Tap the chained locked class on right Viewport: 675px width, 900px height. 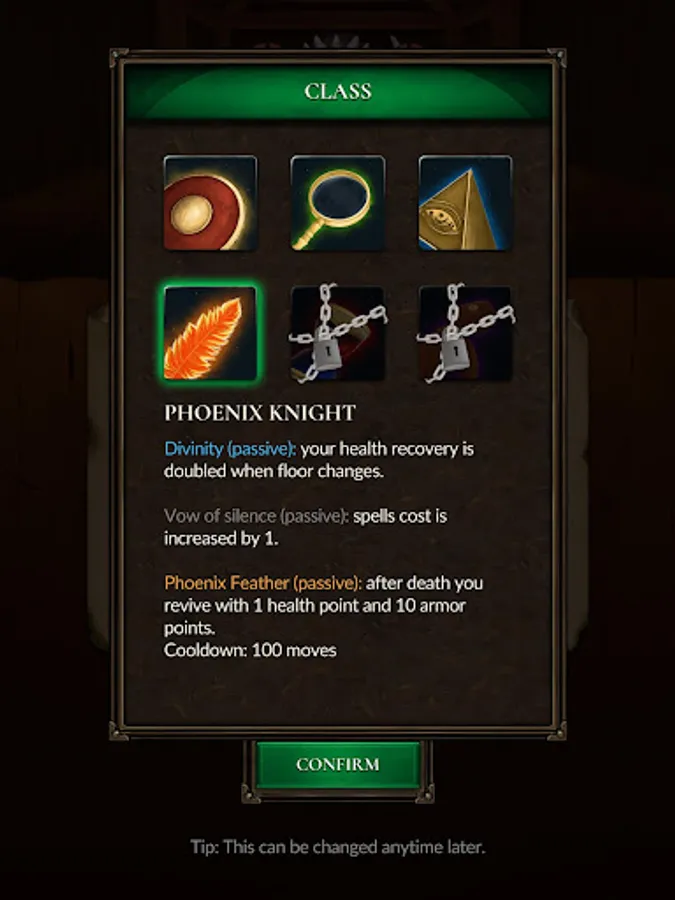[465, 333]
